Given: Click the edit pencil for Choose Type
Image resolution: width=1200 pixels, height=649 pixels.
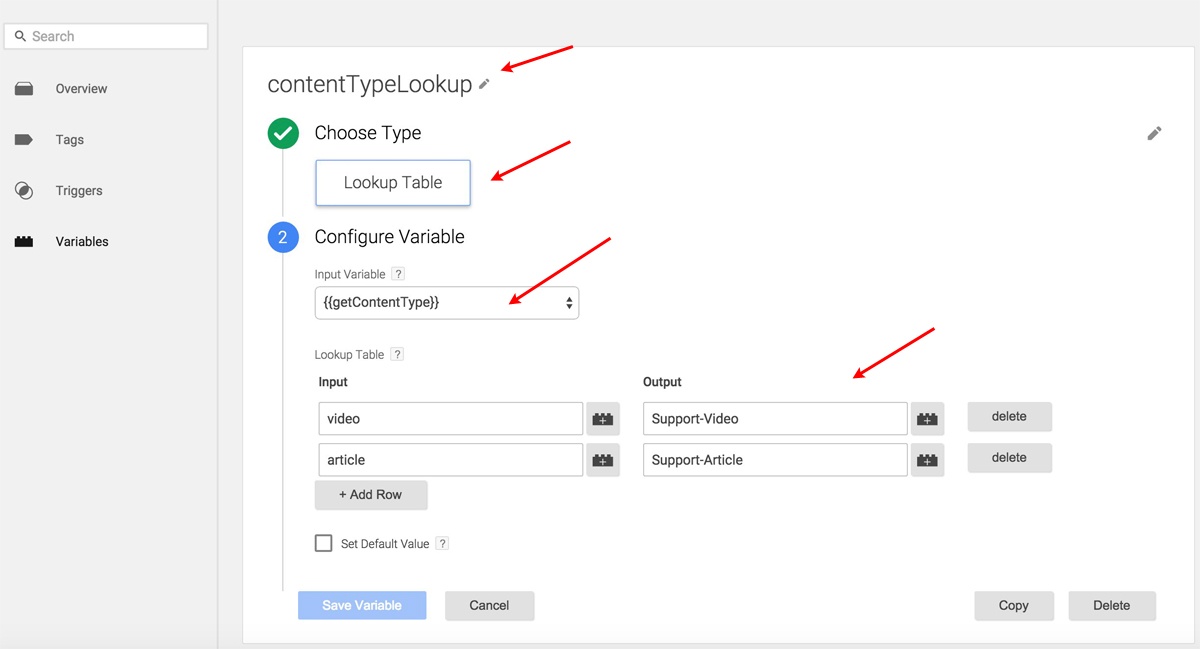Looking at the screenshot, I should (x=1154, y=133).
